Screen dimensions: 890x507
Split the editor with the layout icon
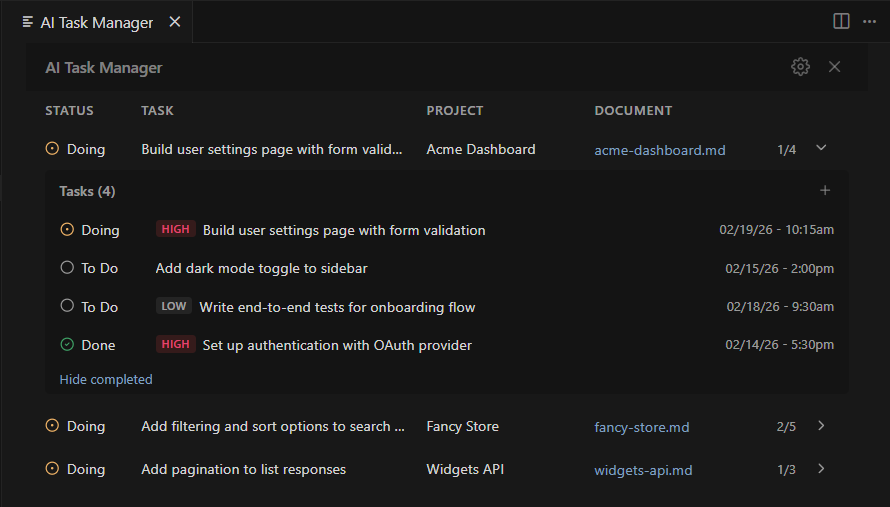click(841, 22)
